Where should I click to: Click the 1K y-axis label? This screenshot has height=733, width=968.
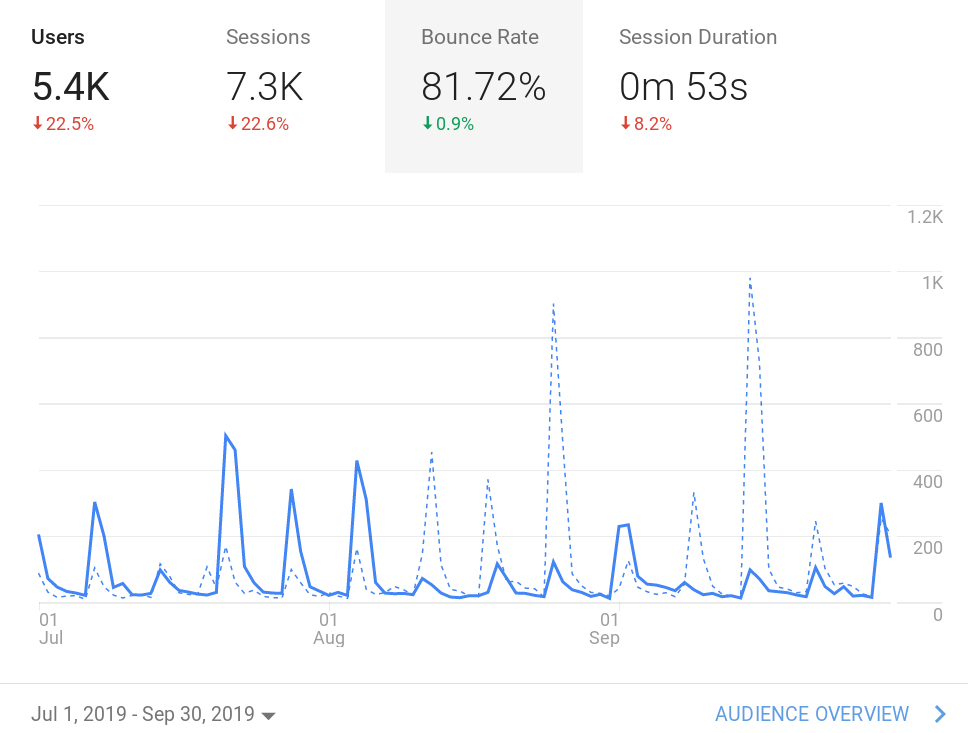(933, 283)
